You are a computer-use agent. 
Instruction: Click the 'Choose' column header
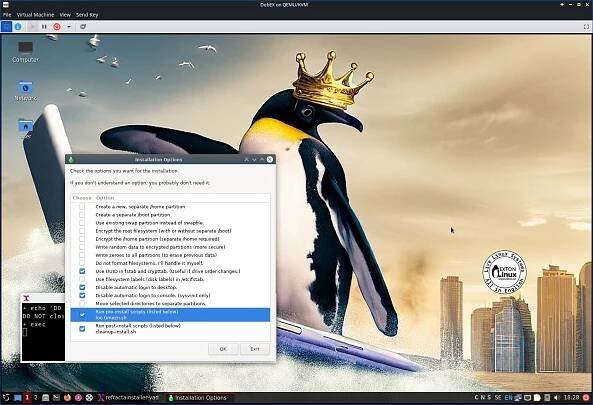coord(82,198)
